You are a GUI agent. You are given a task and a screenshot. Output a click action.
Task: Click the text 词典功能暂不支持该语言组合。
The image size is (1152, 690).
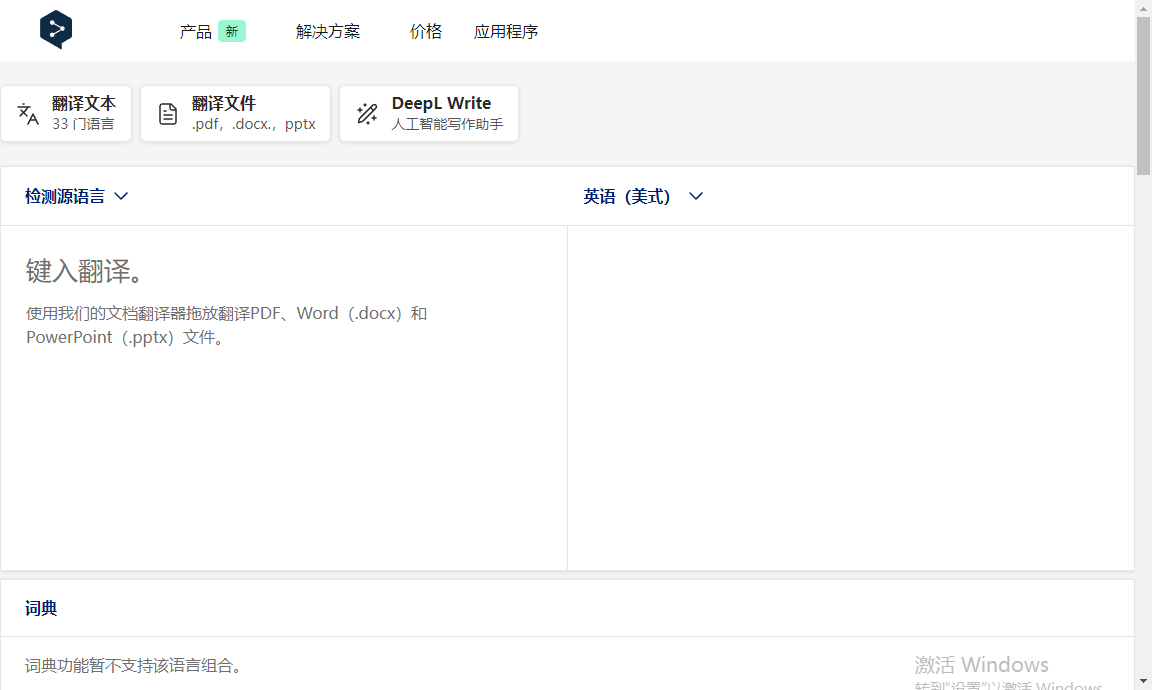click(134, 666)
